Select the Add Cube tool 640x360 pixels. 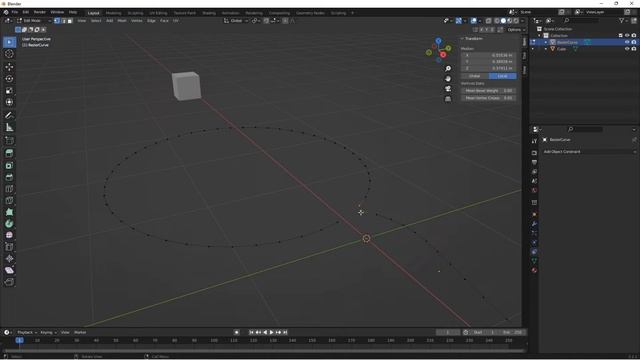tap(9, 140)
